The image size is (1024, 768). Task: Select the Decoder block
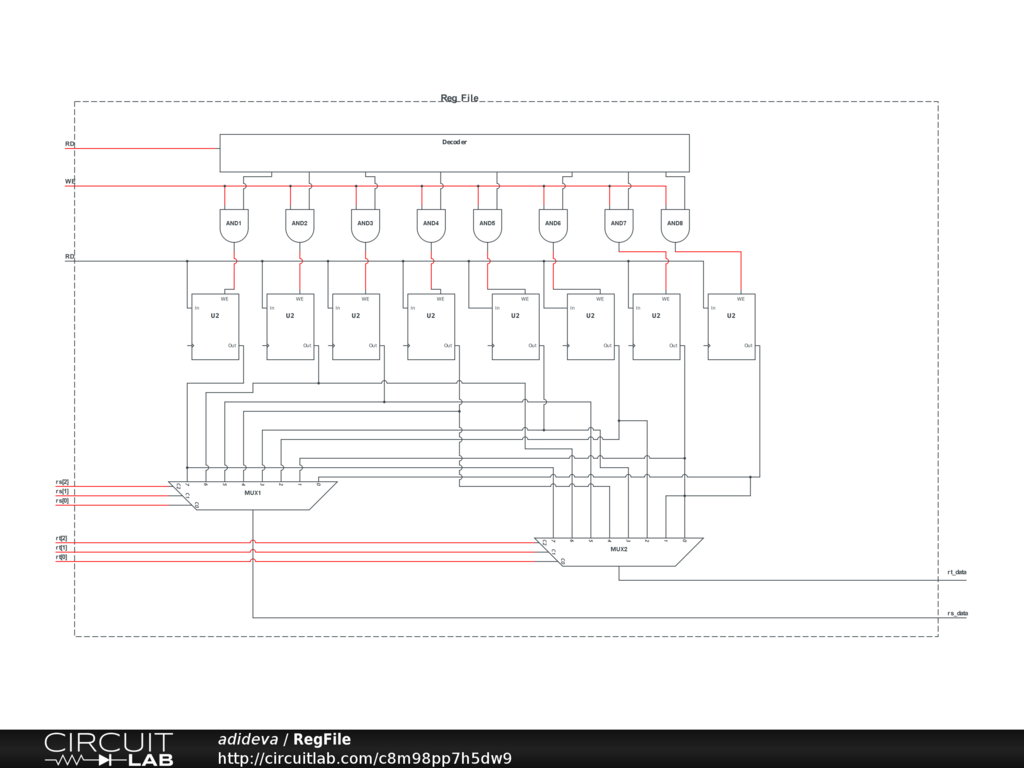454,152
